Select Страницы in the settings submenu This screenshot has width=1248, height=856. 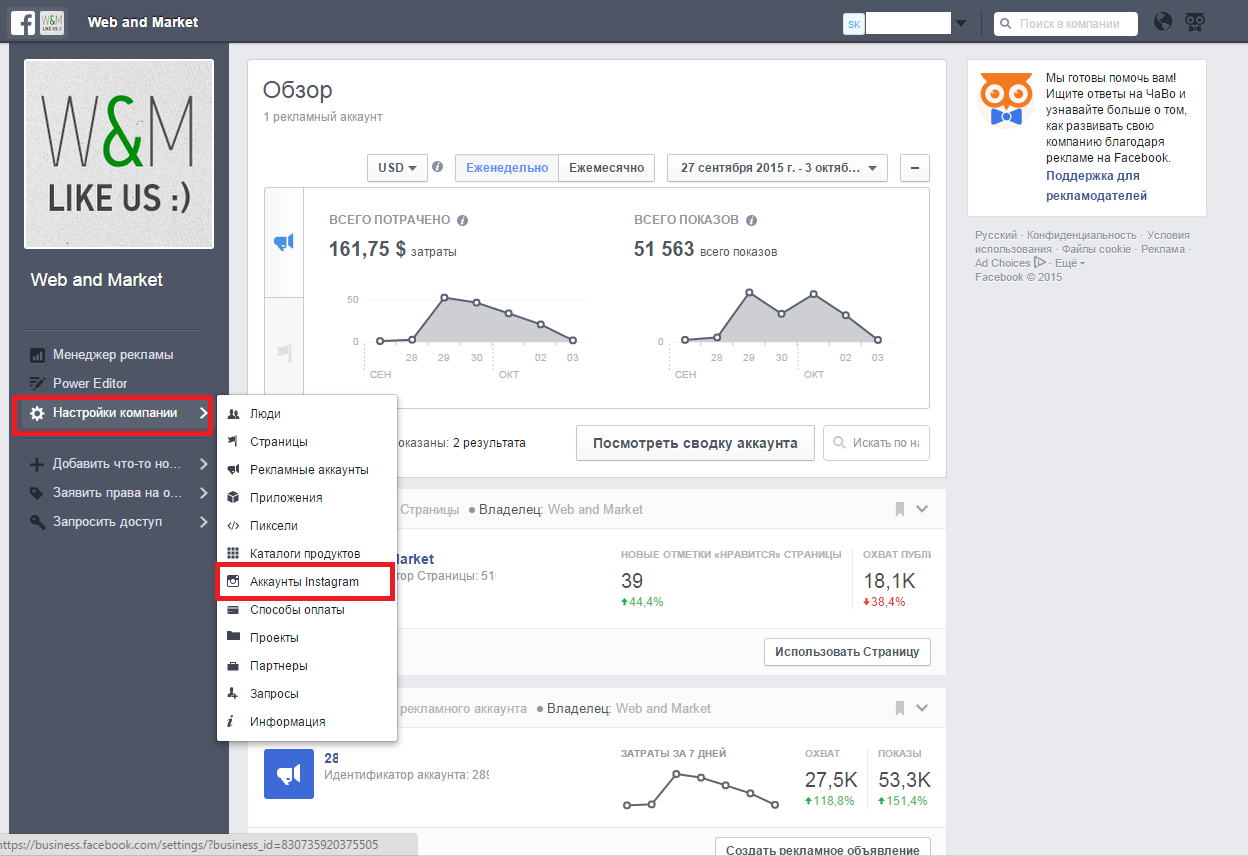307,441
